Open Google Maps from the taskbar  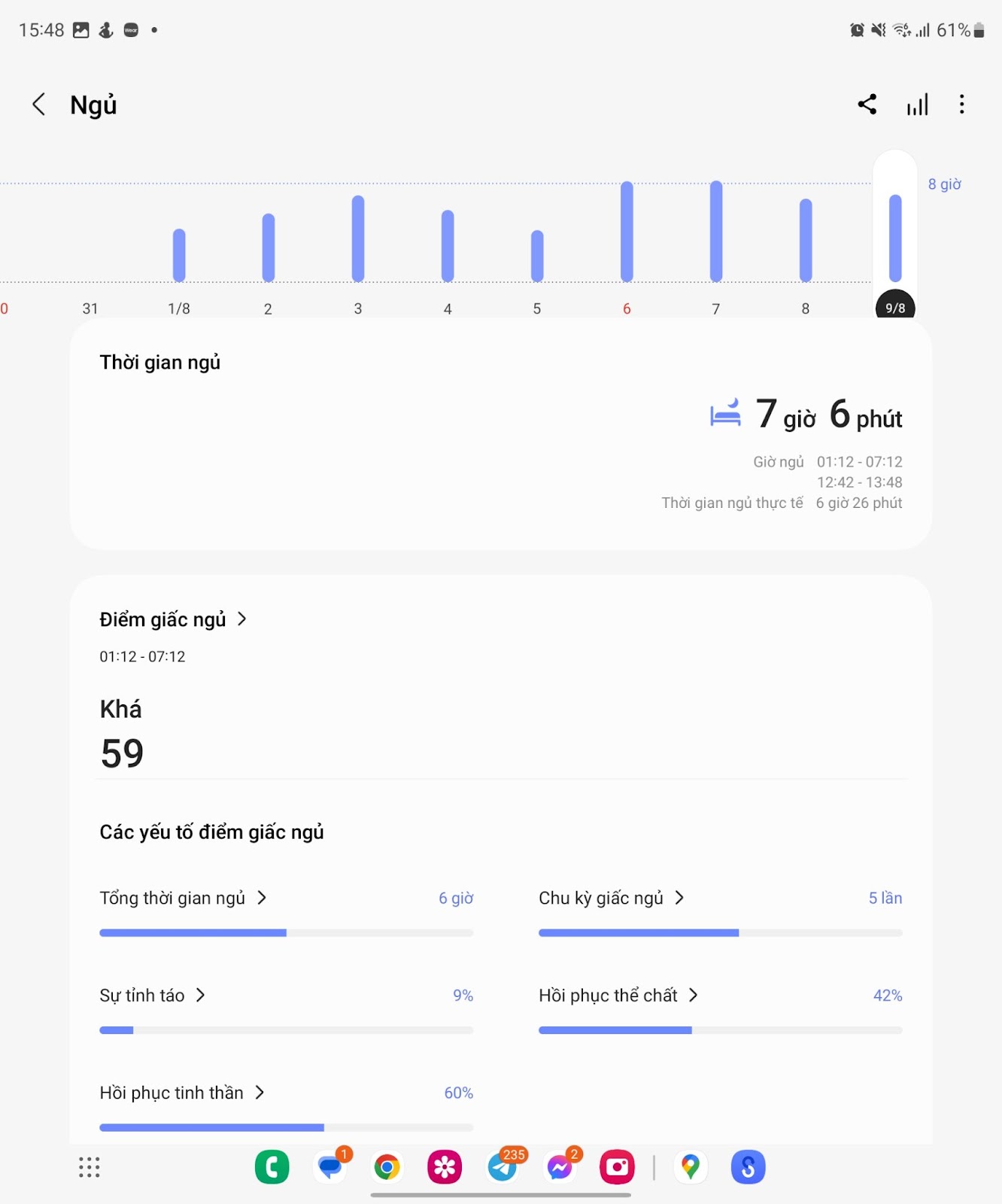(691, 1167)
